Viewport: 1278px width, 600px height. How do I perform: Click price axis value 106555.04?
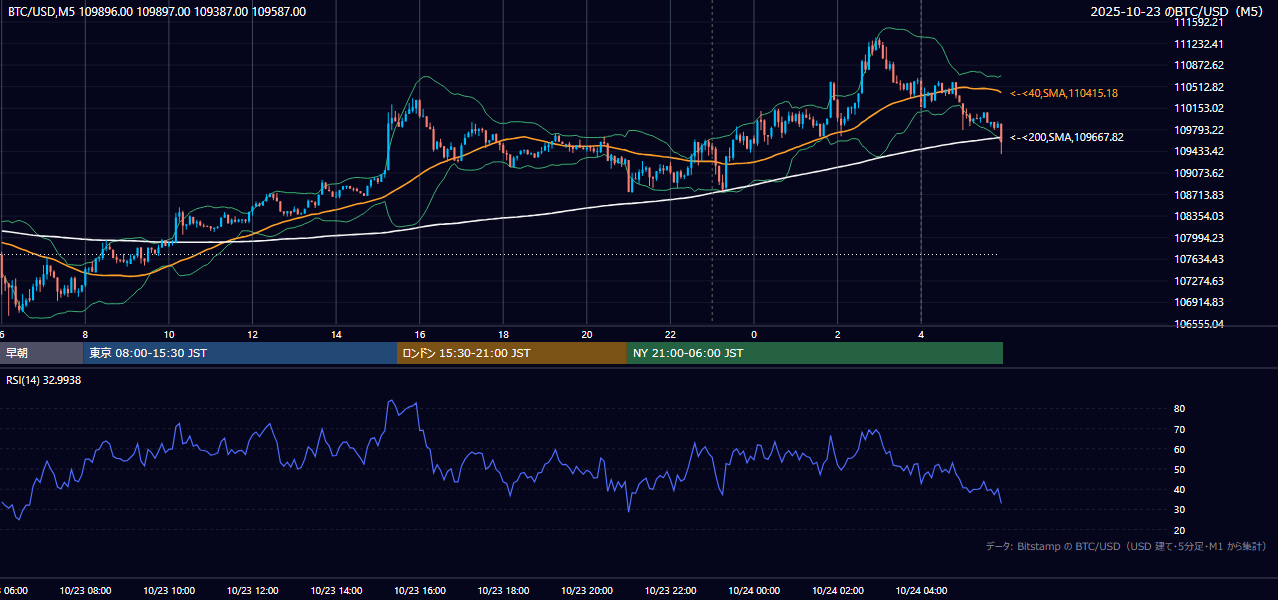(1199, 324)
